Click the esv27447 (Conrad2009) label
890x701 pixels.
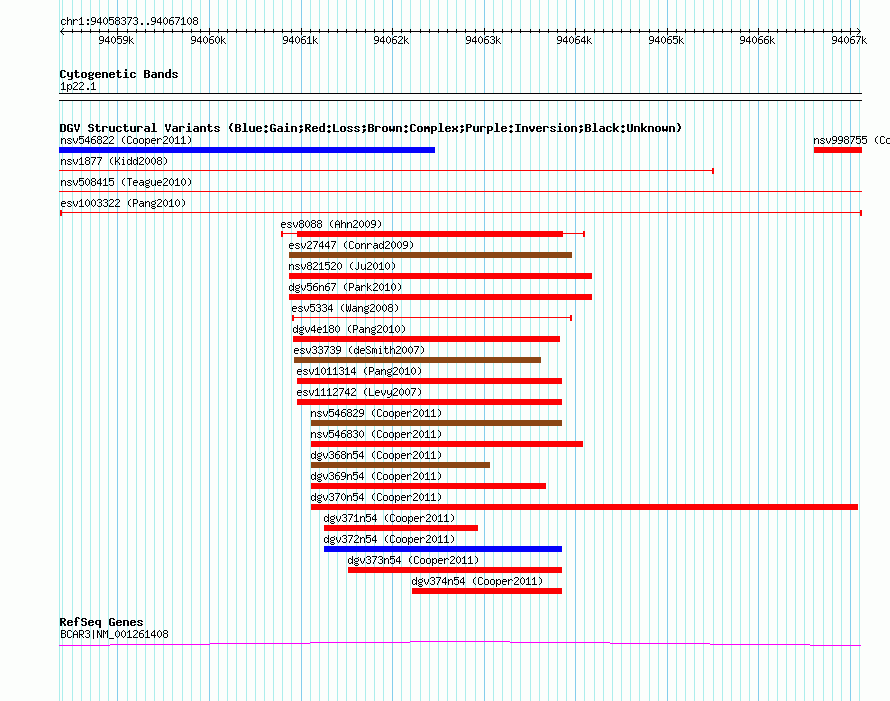click(351, 245)
